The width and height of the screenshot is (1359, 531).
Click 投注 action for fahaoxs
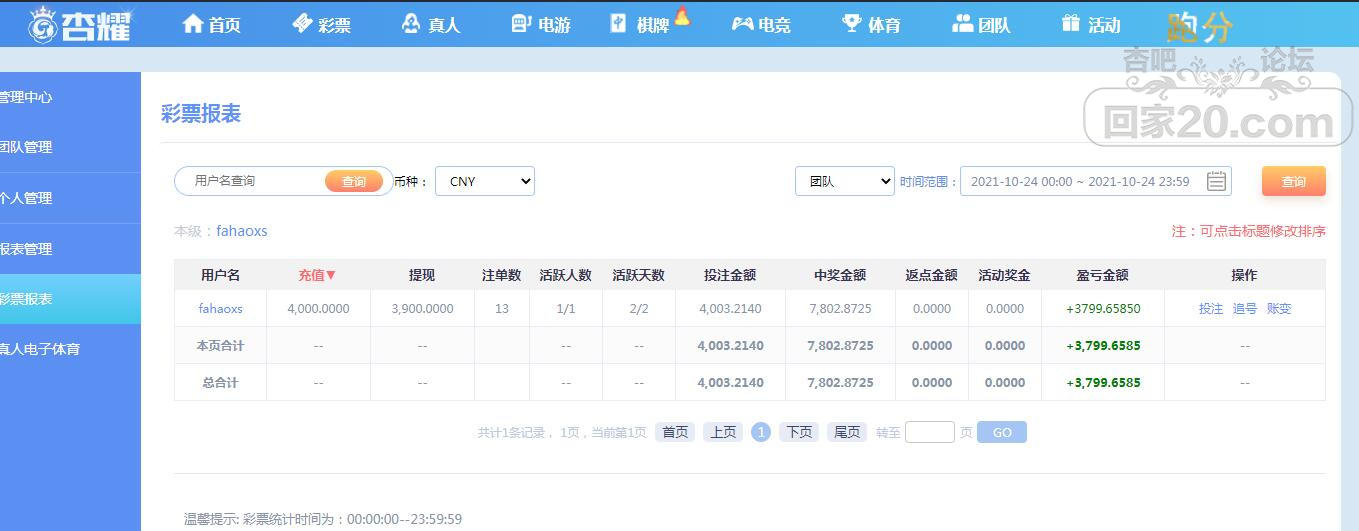(x=1211, y=309)
